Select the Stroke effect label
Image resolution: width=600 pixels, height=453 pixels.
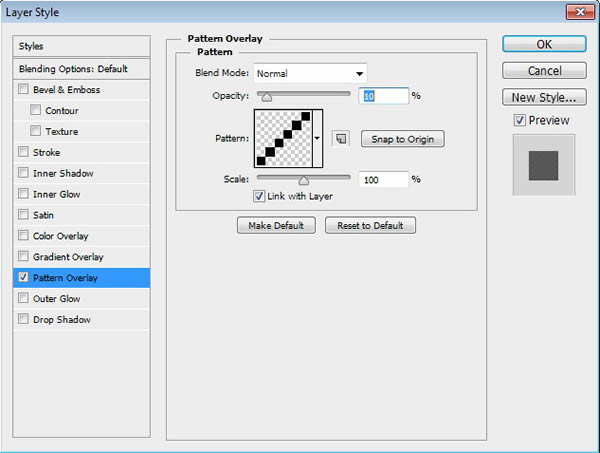46,152
